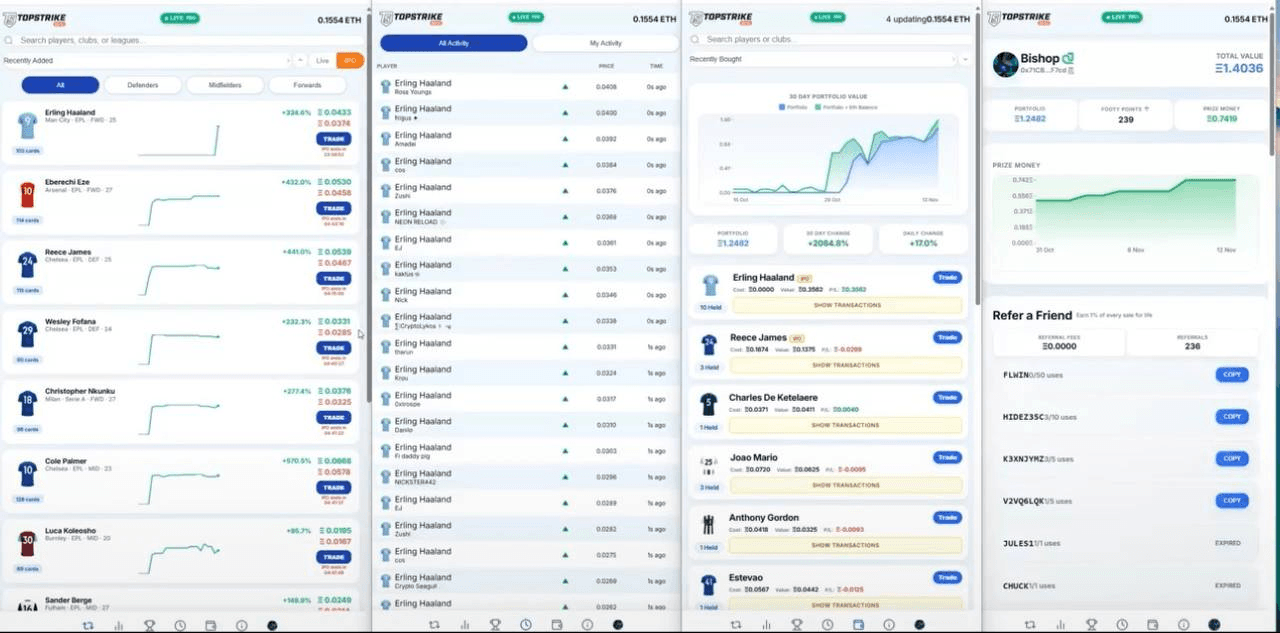Select info icon in portfolio panel bottom bar
1280x633 pixels.
tap(889, 625)
